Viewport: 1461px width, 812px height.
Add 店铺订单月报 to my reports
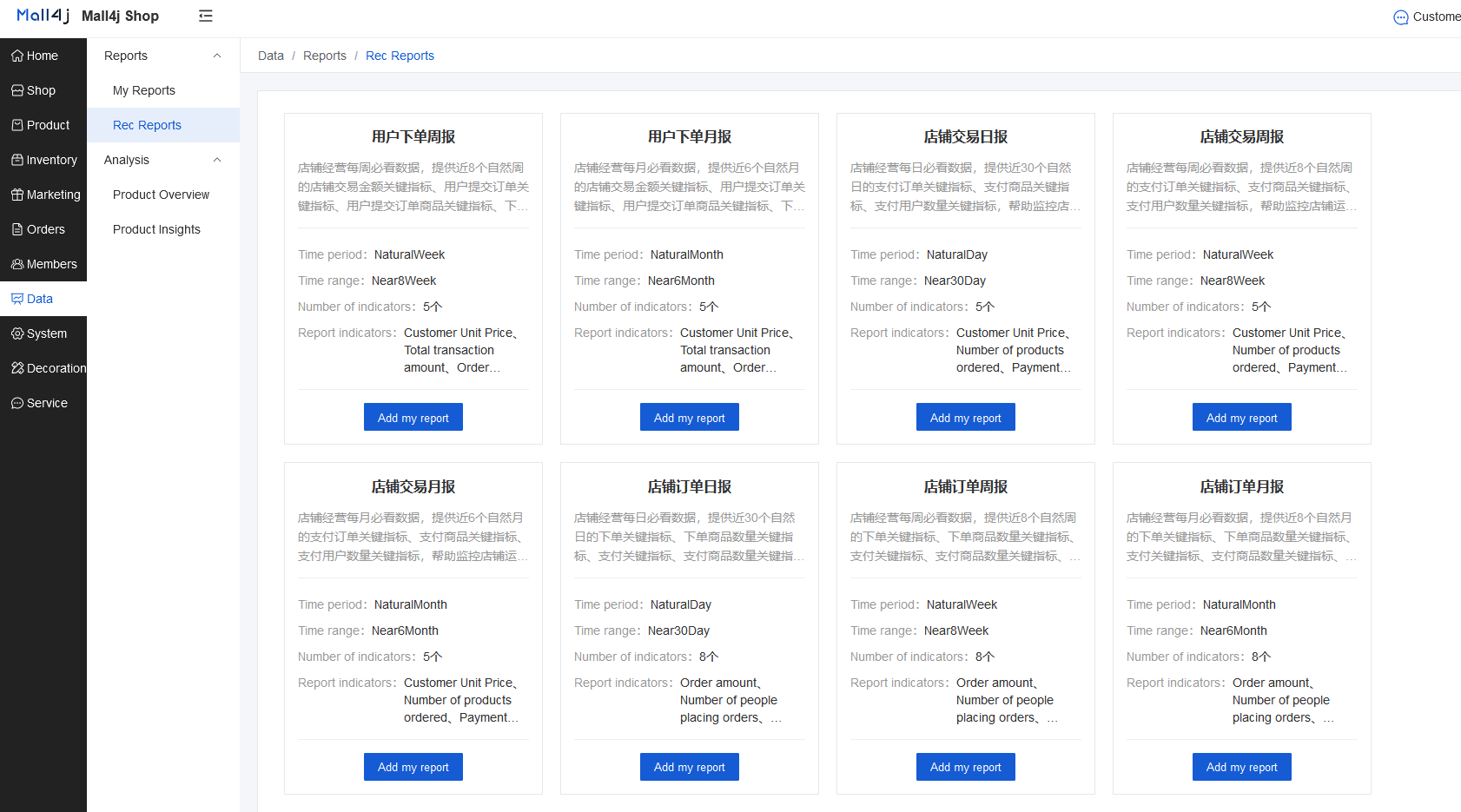(1242, 767)
